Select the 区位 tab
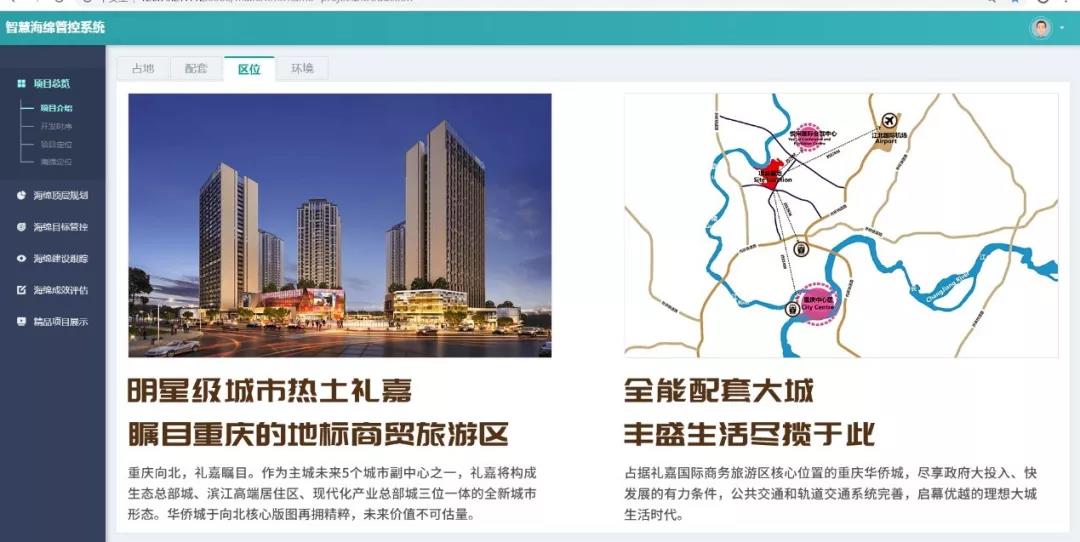The image size is (1080, 542). 249,68
